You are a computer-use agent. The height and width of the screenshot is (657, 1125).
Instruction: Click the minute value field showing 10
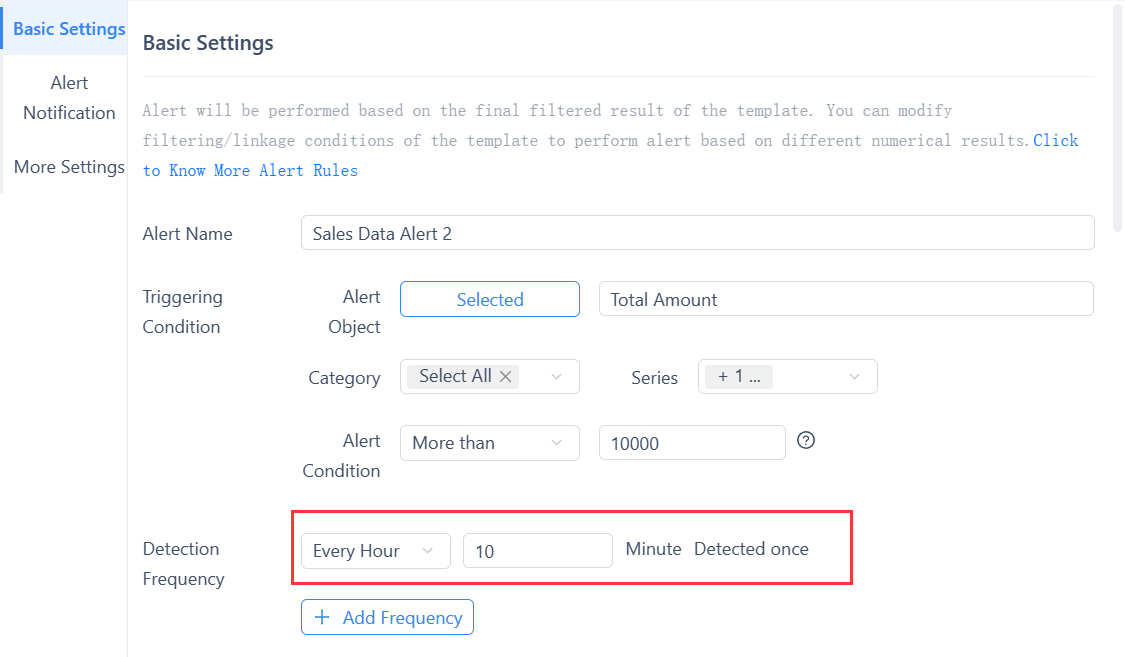click(x=537, y=550)
